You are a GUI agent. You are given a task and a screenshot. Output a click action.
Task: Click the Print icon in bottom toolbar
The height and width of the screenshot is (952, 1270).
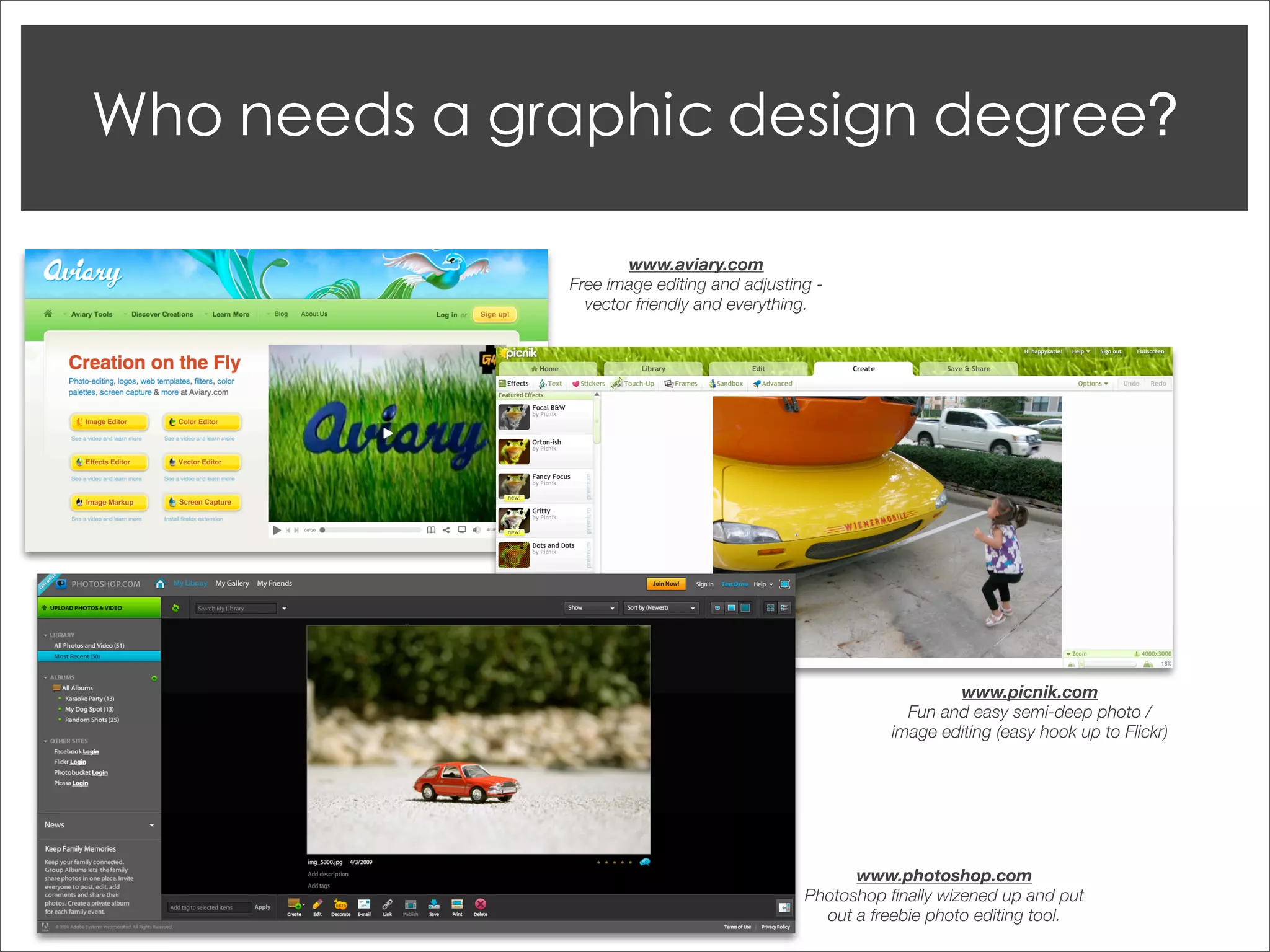[x=457, y=905]
